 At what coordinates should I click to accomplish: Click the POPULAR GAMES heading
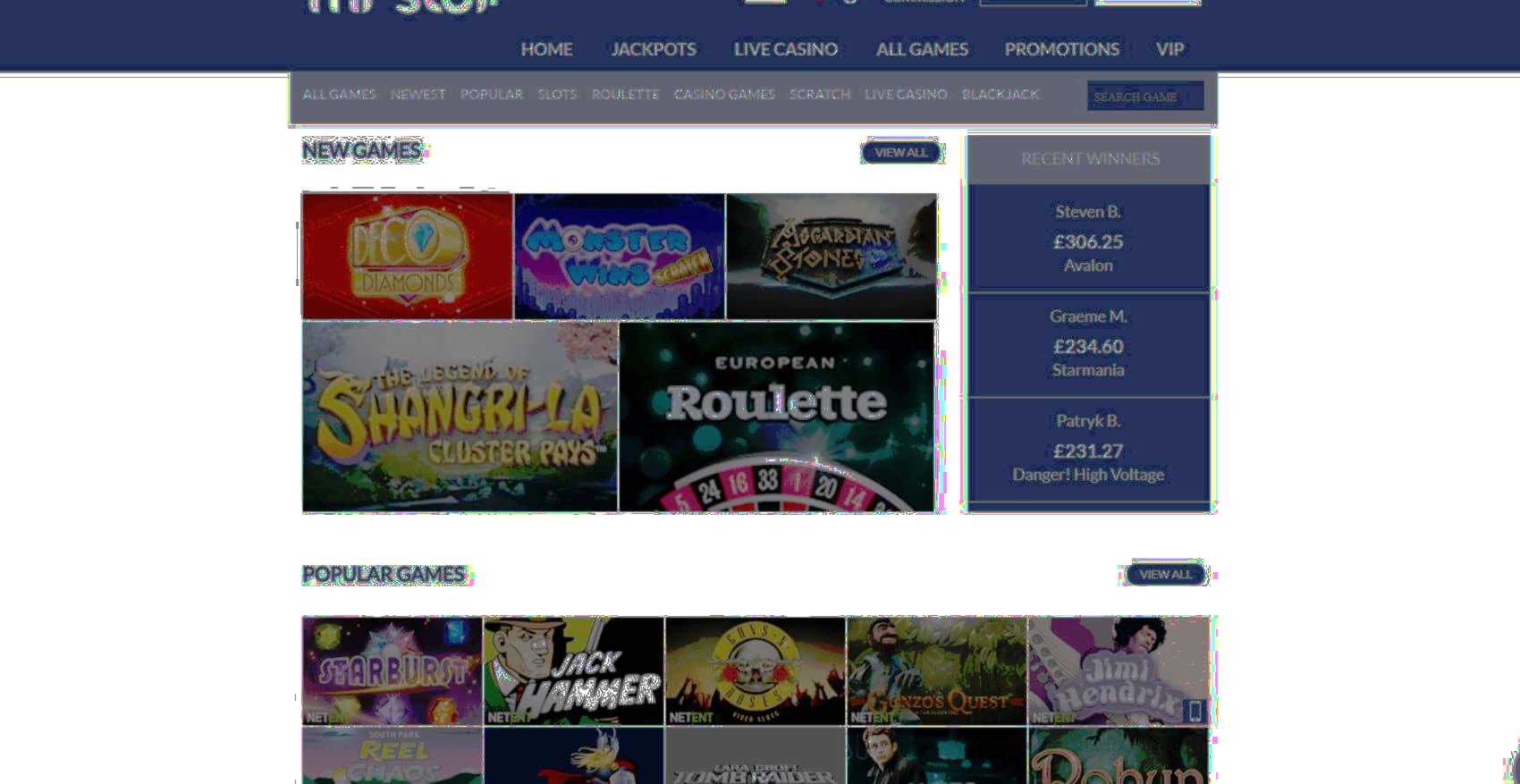(x=384, y=574)
